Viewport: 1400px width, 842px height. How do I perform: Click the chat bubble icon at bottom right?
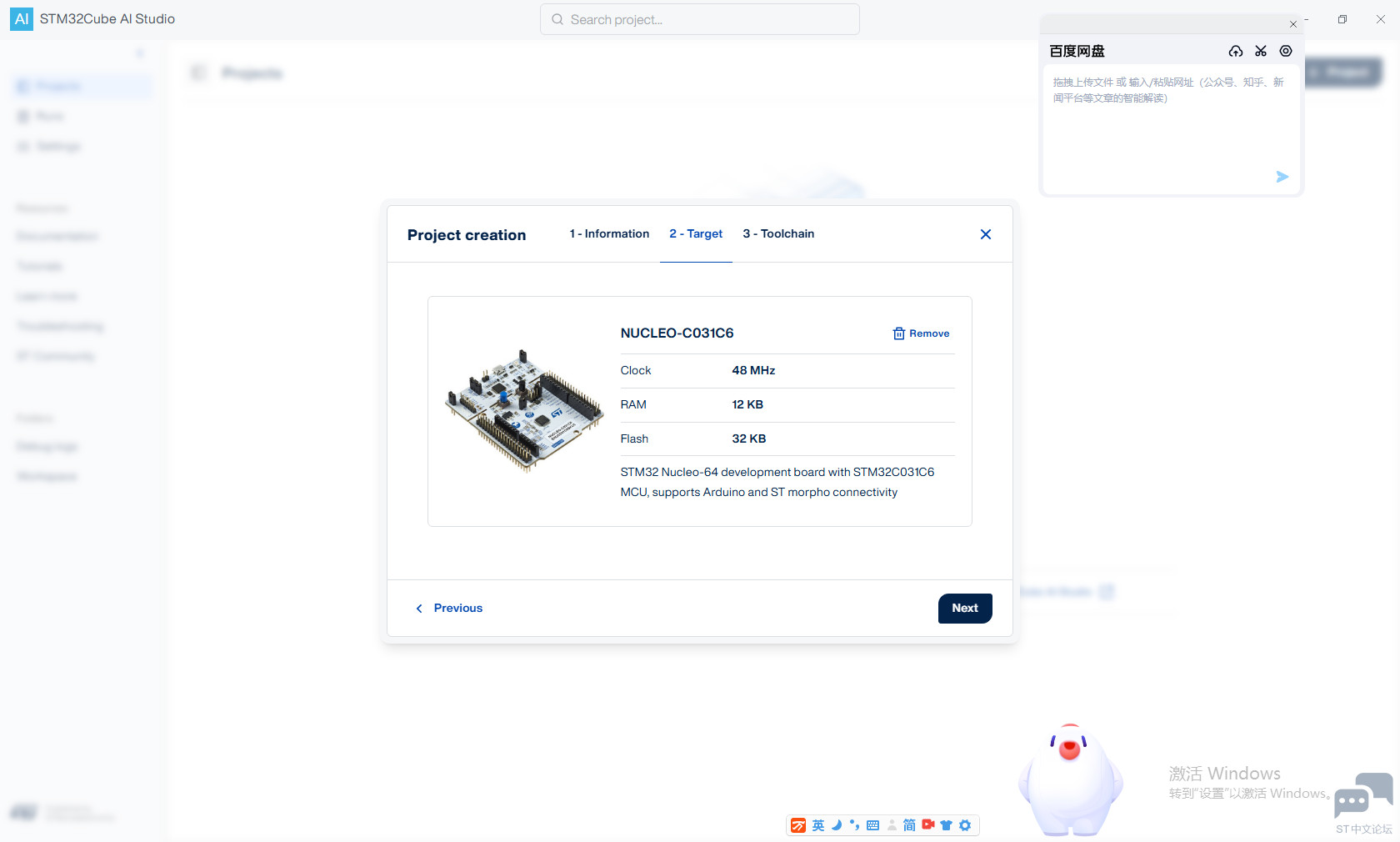pyautogui.click(x=1363, y=794)
